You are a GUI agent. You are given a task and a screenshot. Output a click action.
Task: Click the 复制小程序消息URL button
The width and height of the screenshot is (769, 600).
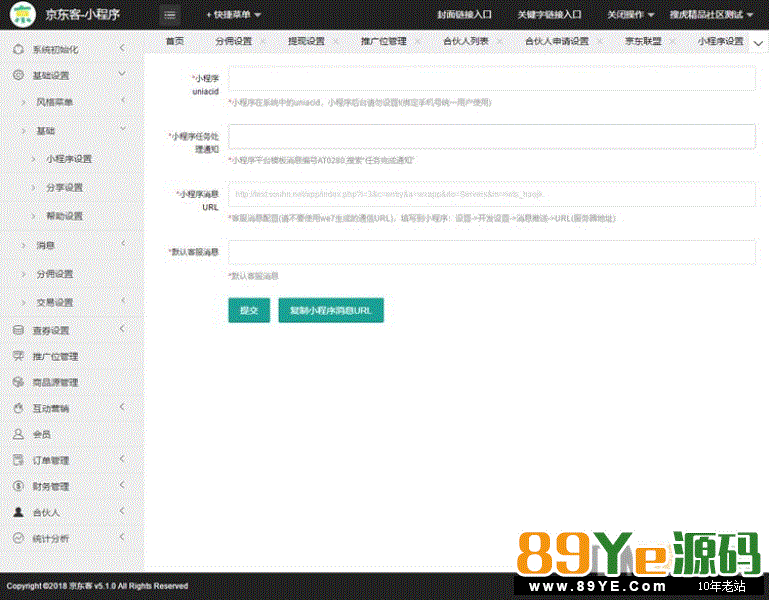pos(331,311)
